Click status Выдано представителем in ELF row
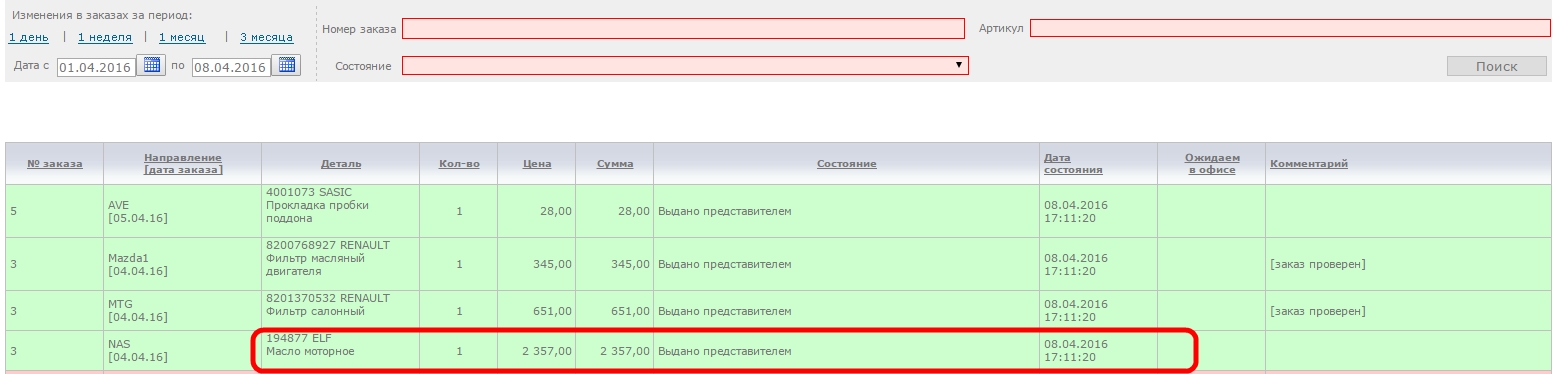Viewport: 1561px width, 374px height. click(724, 351)
